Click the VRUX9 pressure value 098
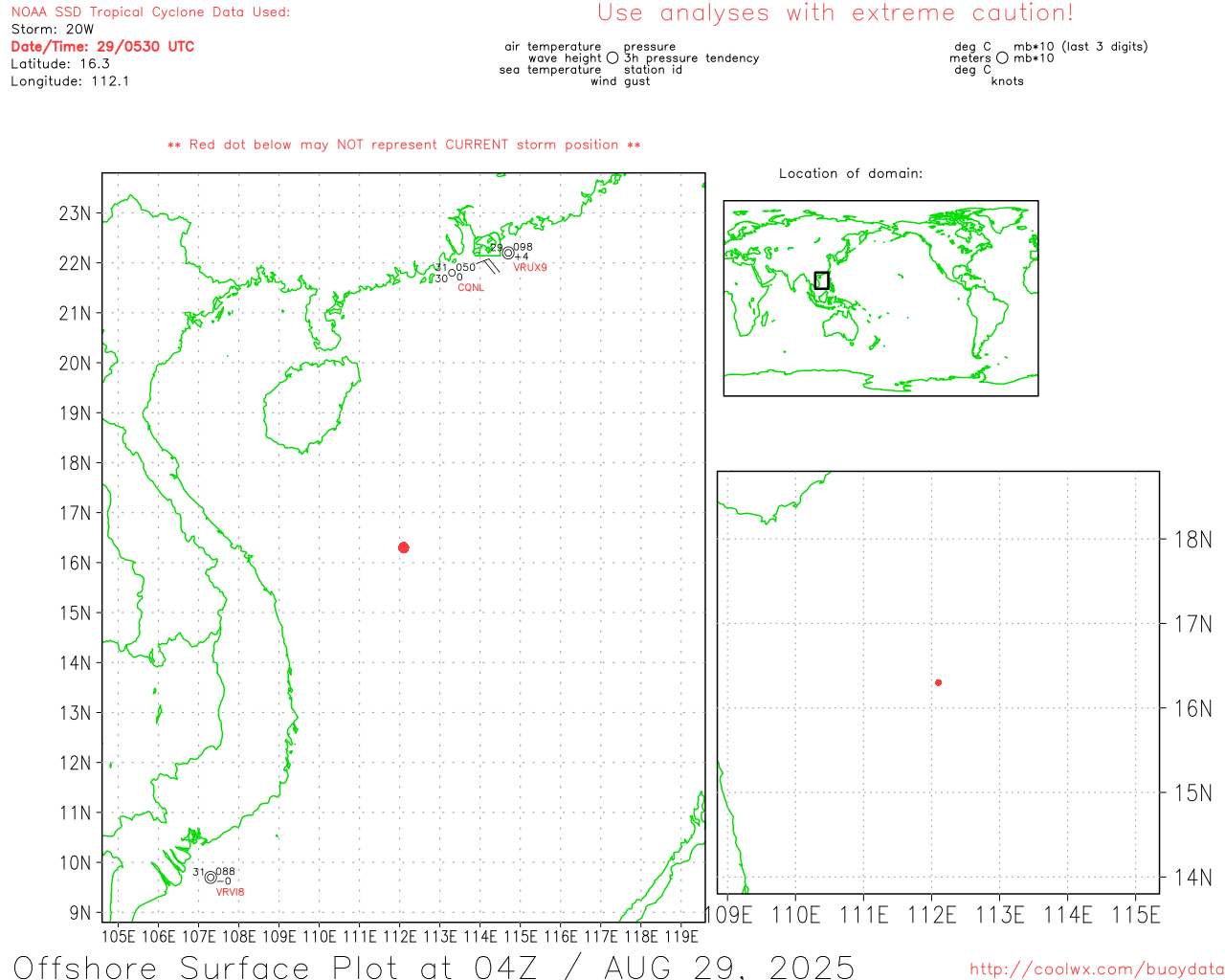The width and height of the screenshot is (1225, 980). (x=523, y=248)
